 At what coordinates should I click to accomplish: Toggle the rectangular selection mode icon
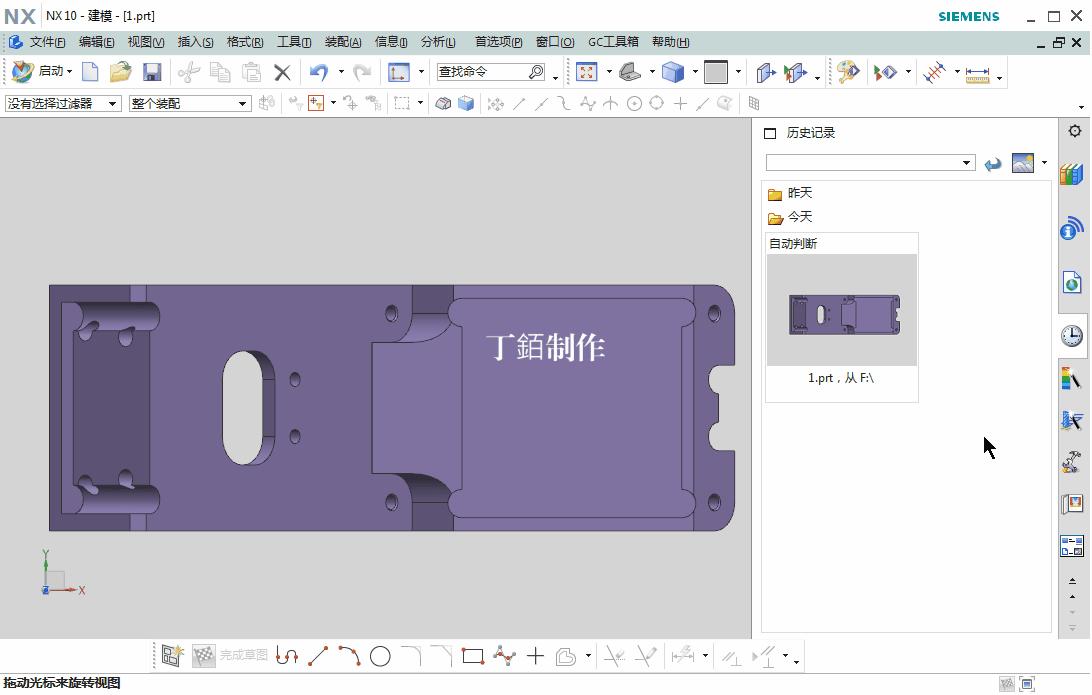click(x=400, y=103)
